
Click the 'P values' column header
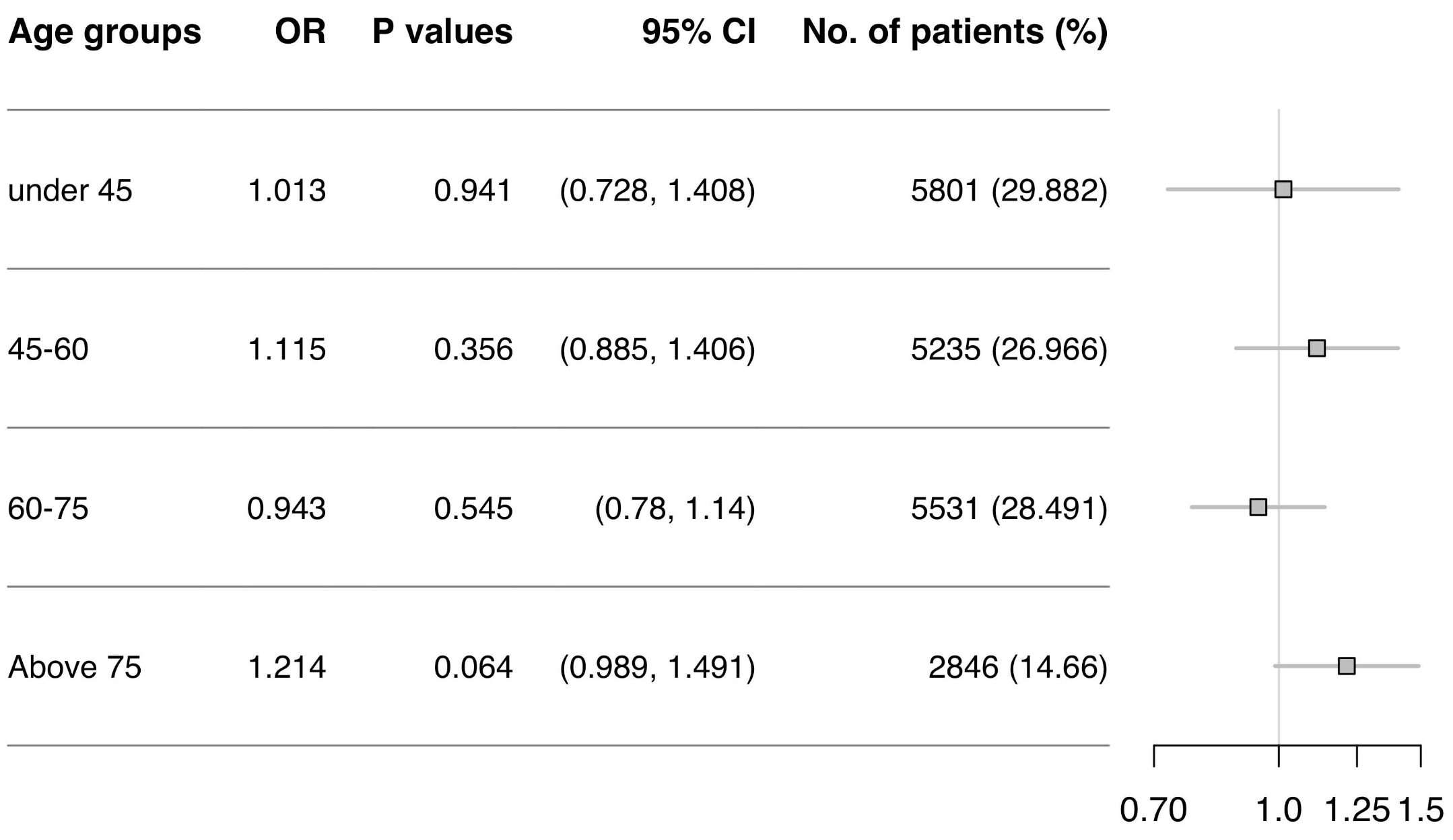(442, 32)
